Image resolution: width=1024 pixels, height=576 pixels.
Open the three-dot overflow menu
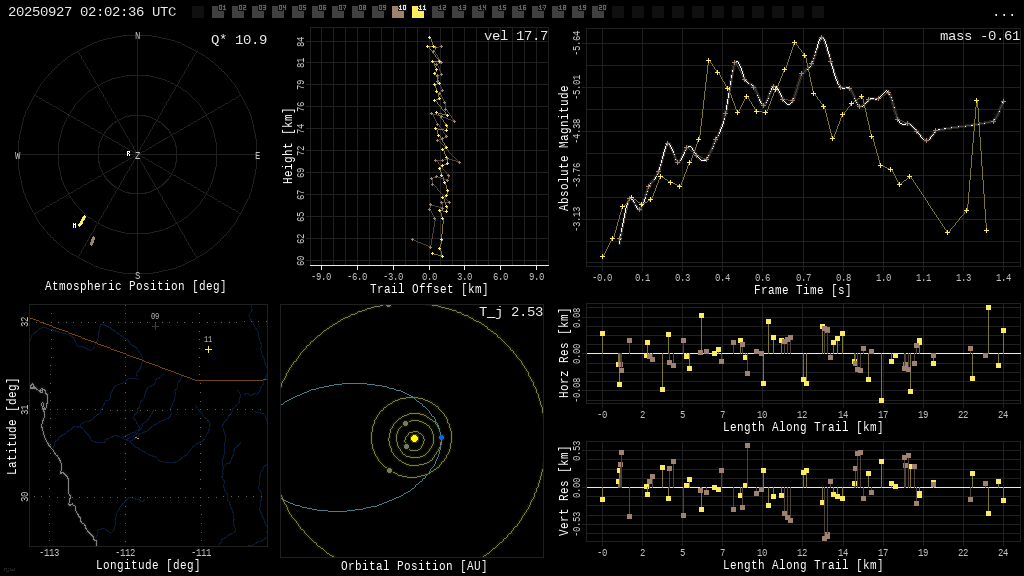(x=1003, y=13)
